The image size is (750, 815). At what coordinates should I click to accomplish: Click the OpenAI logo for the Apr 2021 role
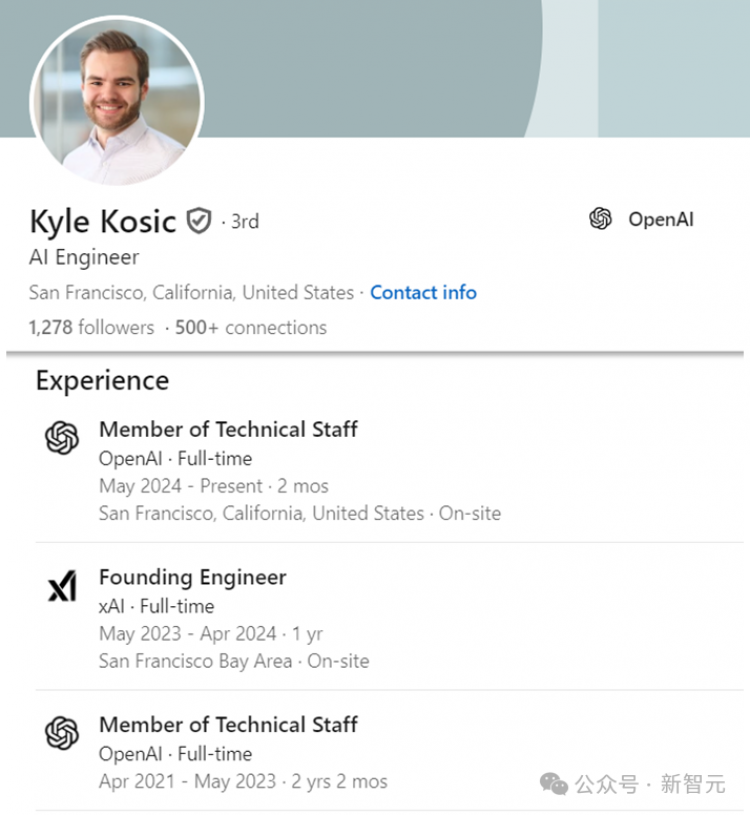62,733
